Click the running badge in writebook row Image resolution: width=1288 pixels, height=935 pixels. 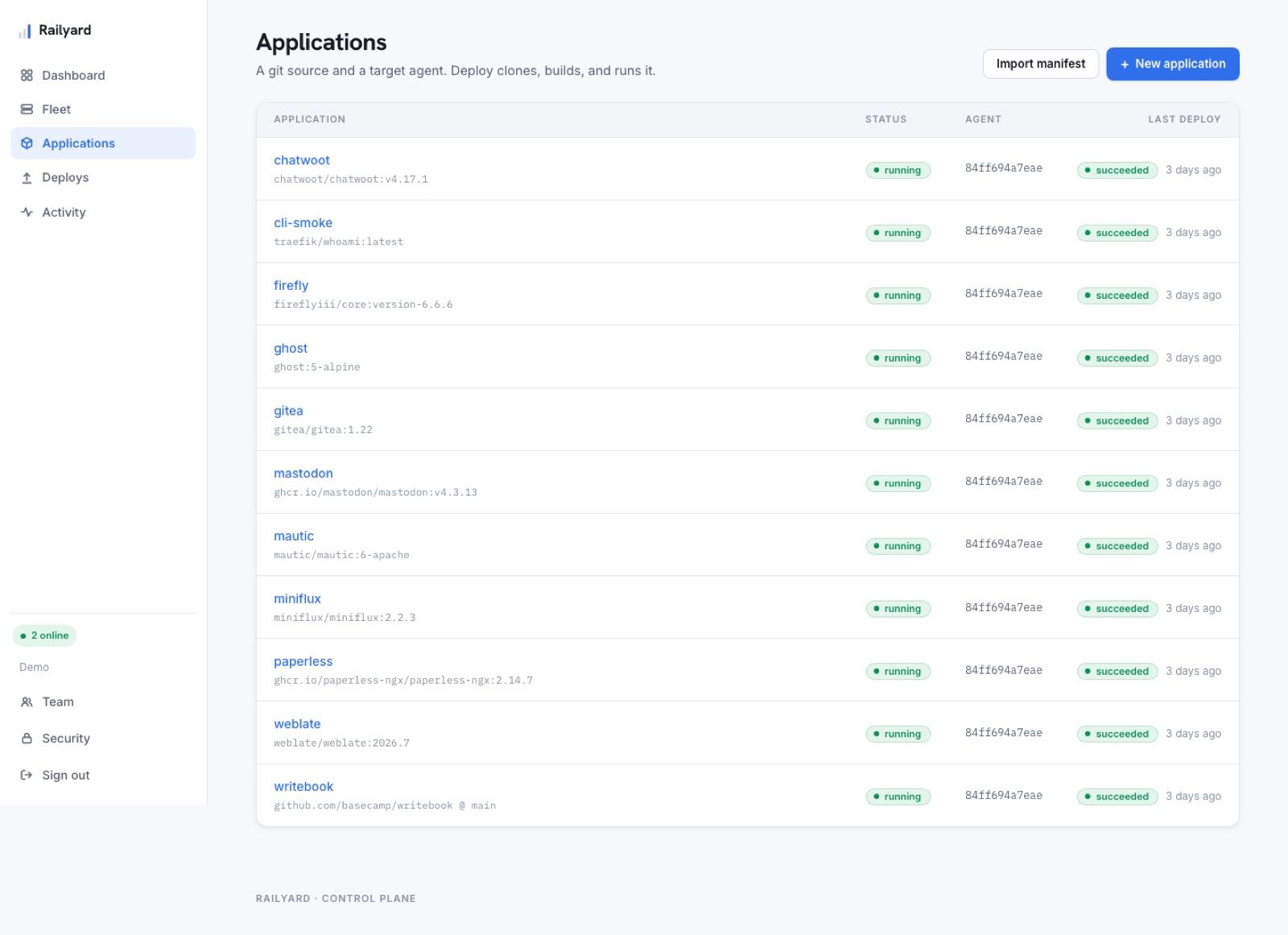tap(898, 796)
